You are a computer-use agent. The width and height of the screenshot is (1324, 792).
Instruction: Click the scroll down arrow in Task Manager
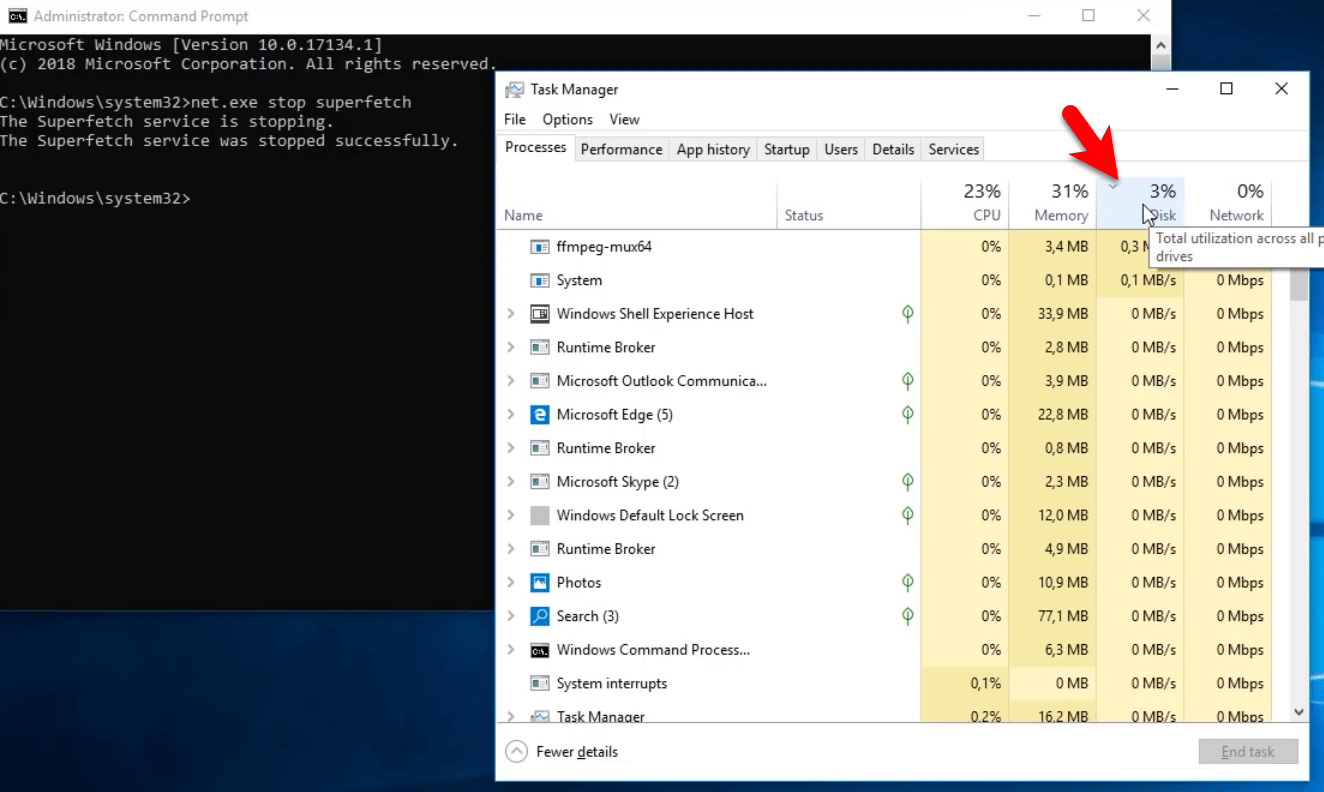coord(1298,712)
